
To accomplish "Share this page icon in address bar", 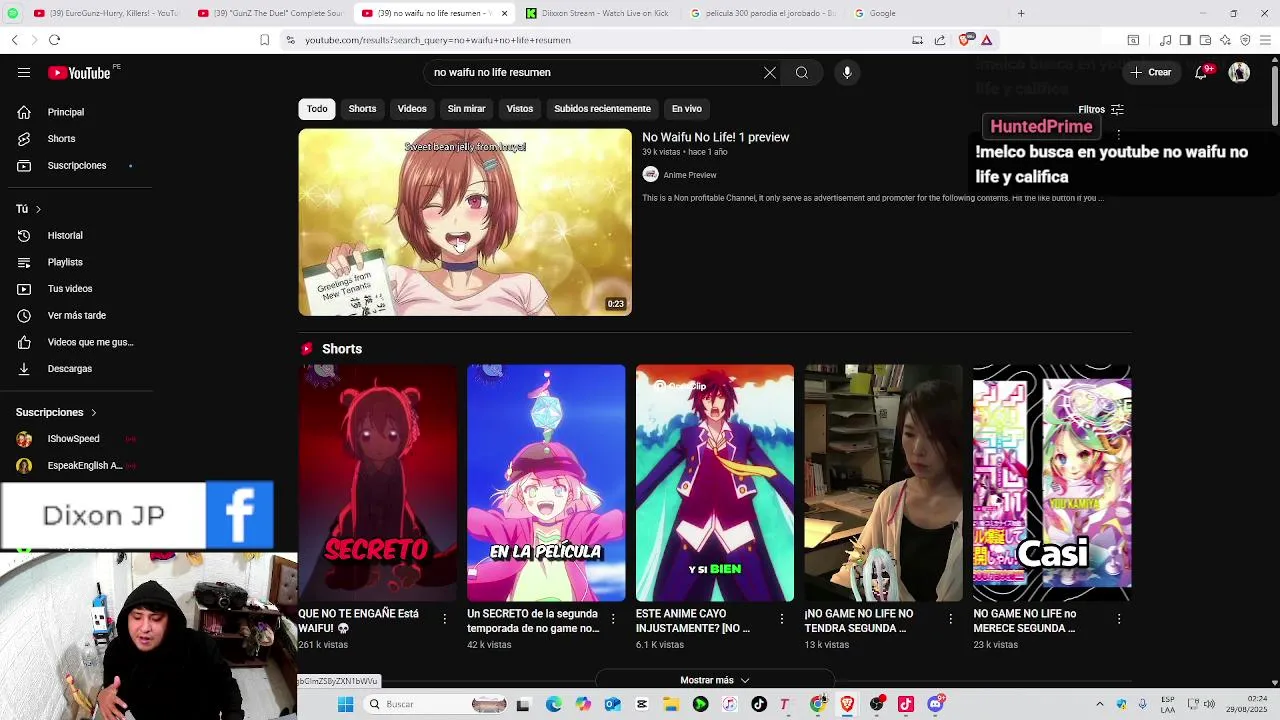I will click(940, 40).
